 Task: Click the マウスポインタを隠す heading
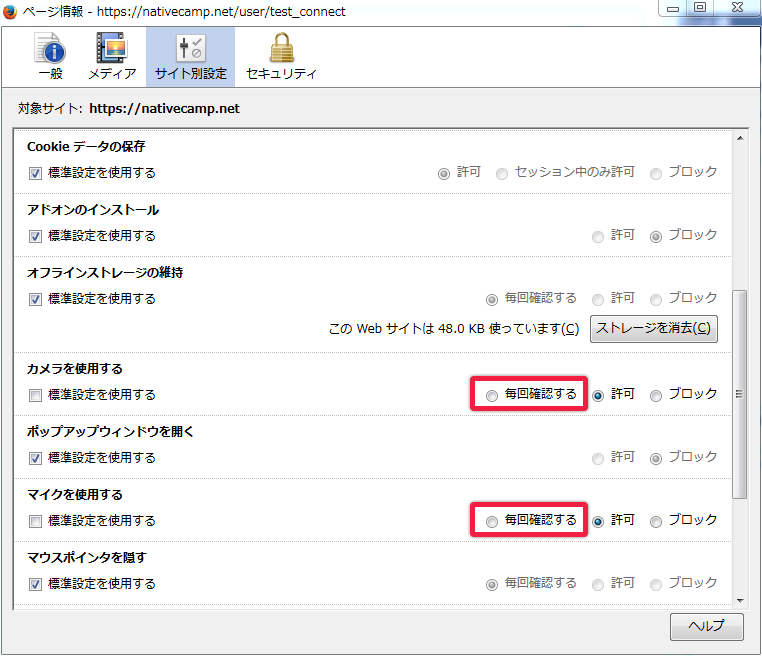click(87, 557)
